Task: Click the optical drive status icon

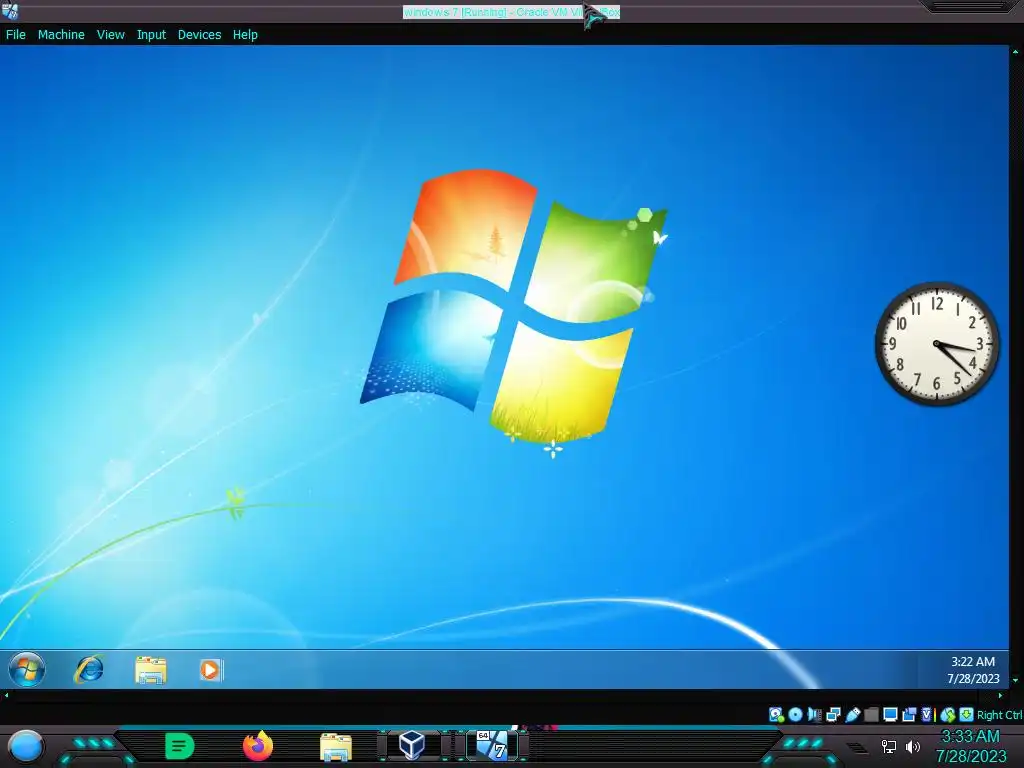Action: (795, 714)
